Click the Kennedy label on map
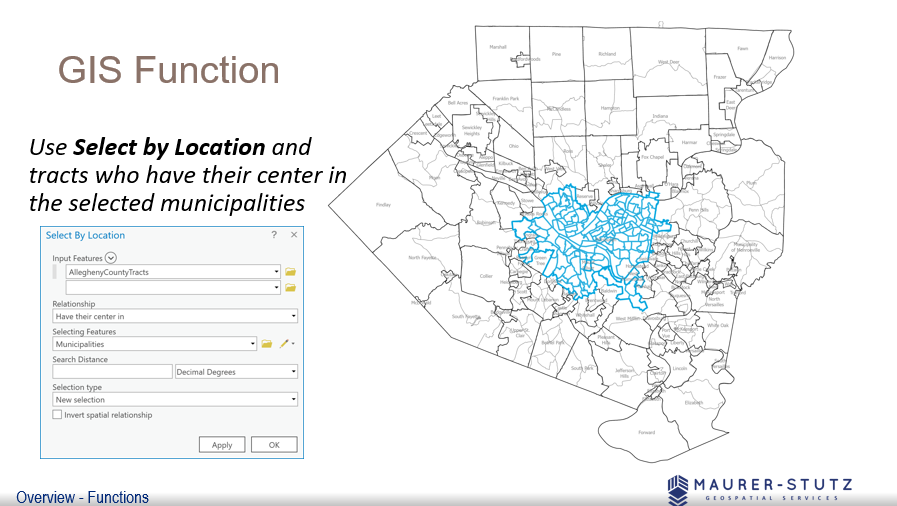Image resolution: width=897 pixels, height=506 pixels. (x=506, y=203)
